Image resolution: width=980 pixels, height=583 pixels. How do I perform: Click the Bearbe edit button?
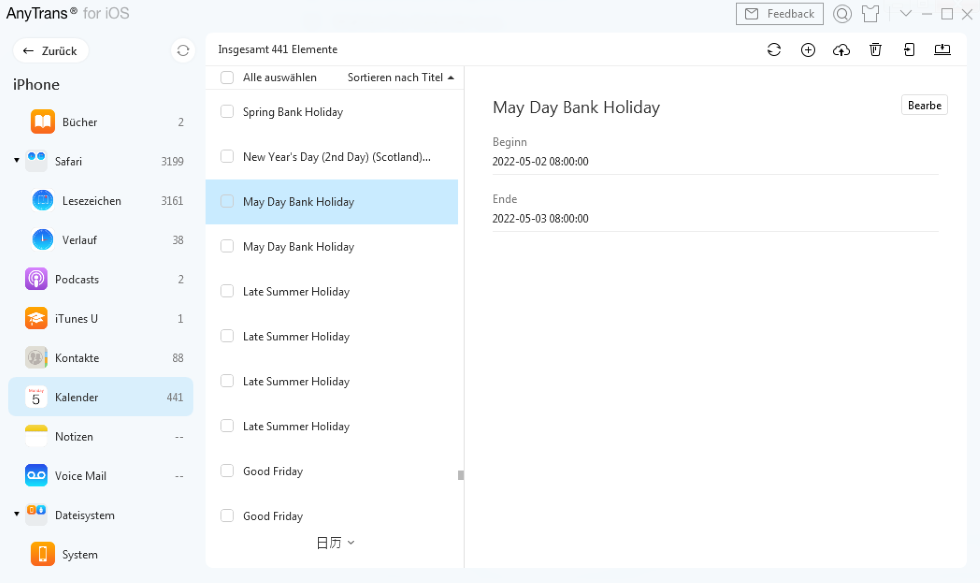(x=924, y=106)
